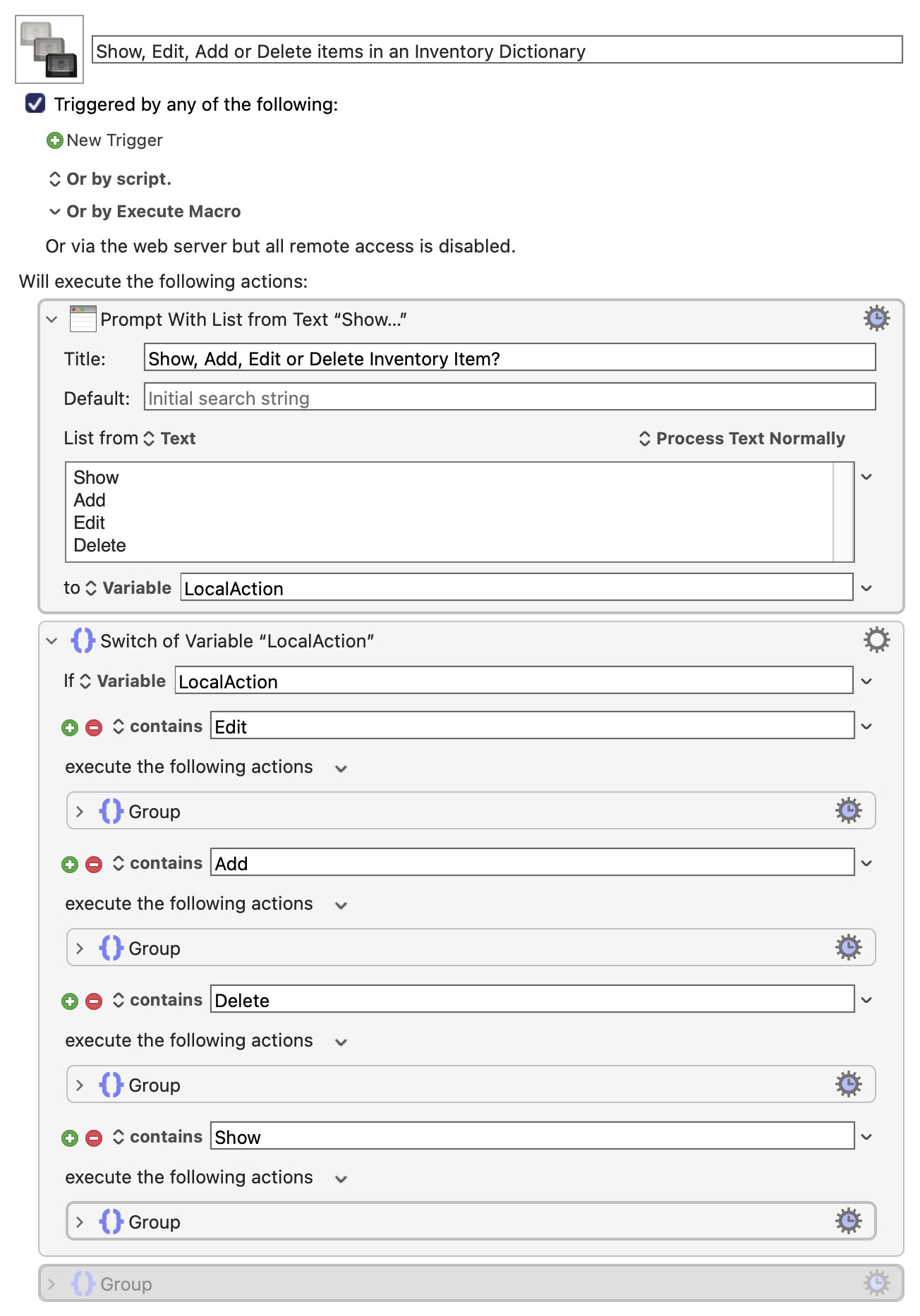
Task: Remove the Edit case with red minus
Action: 94,727
